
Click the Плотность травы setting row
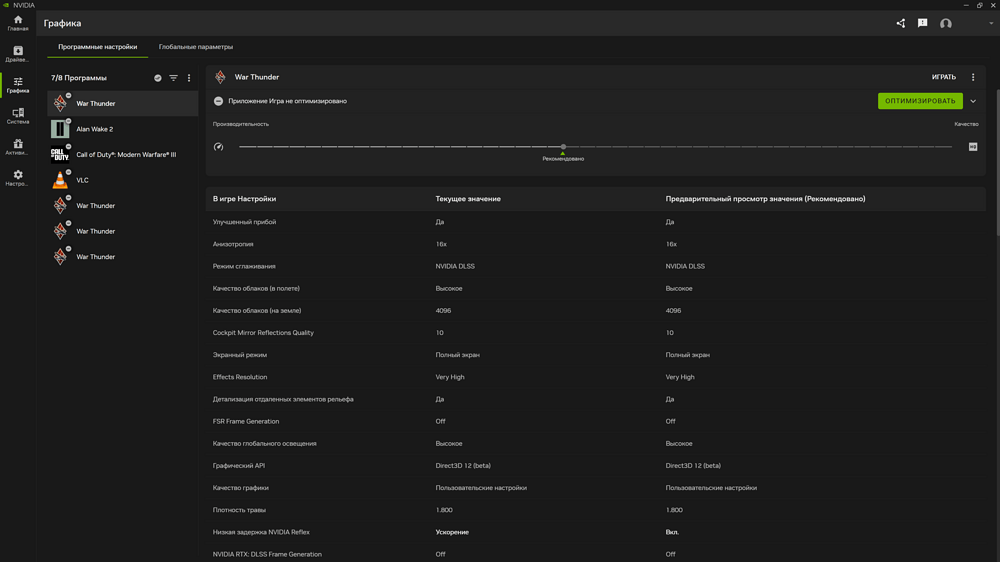coord(596,510)
